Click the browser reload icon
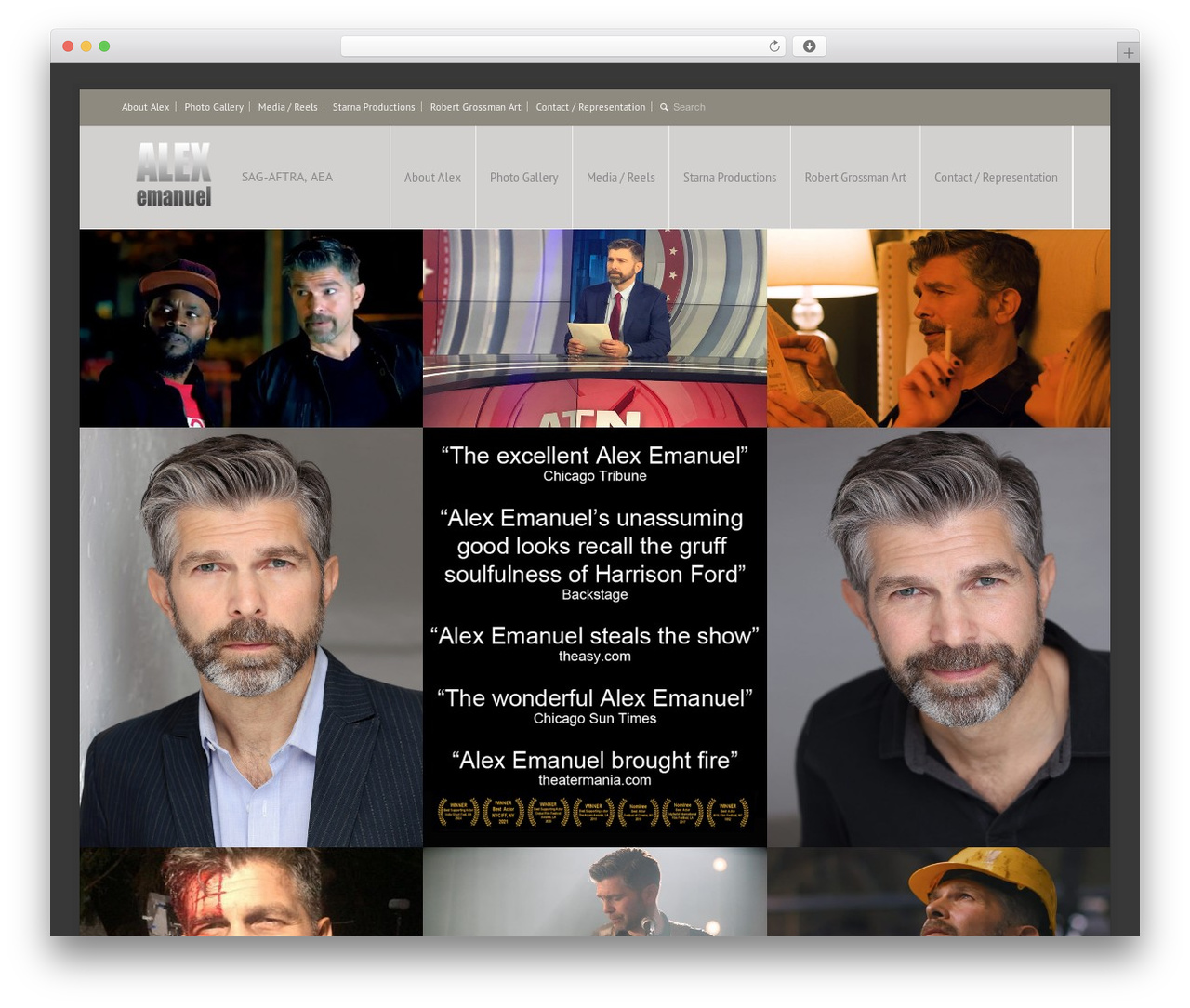The height and width of the screenshot is (1008, 1190). pyautogui.click(x=773, y=46)
